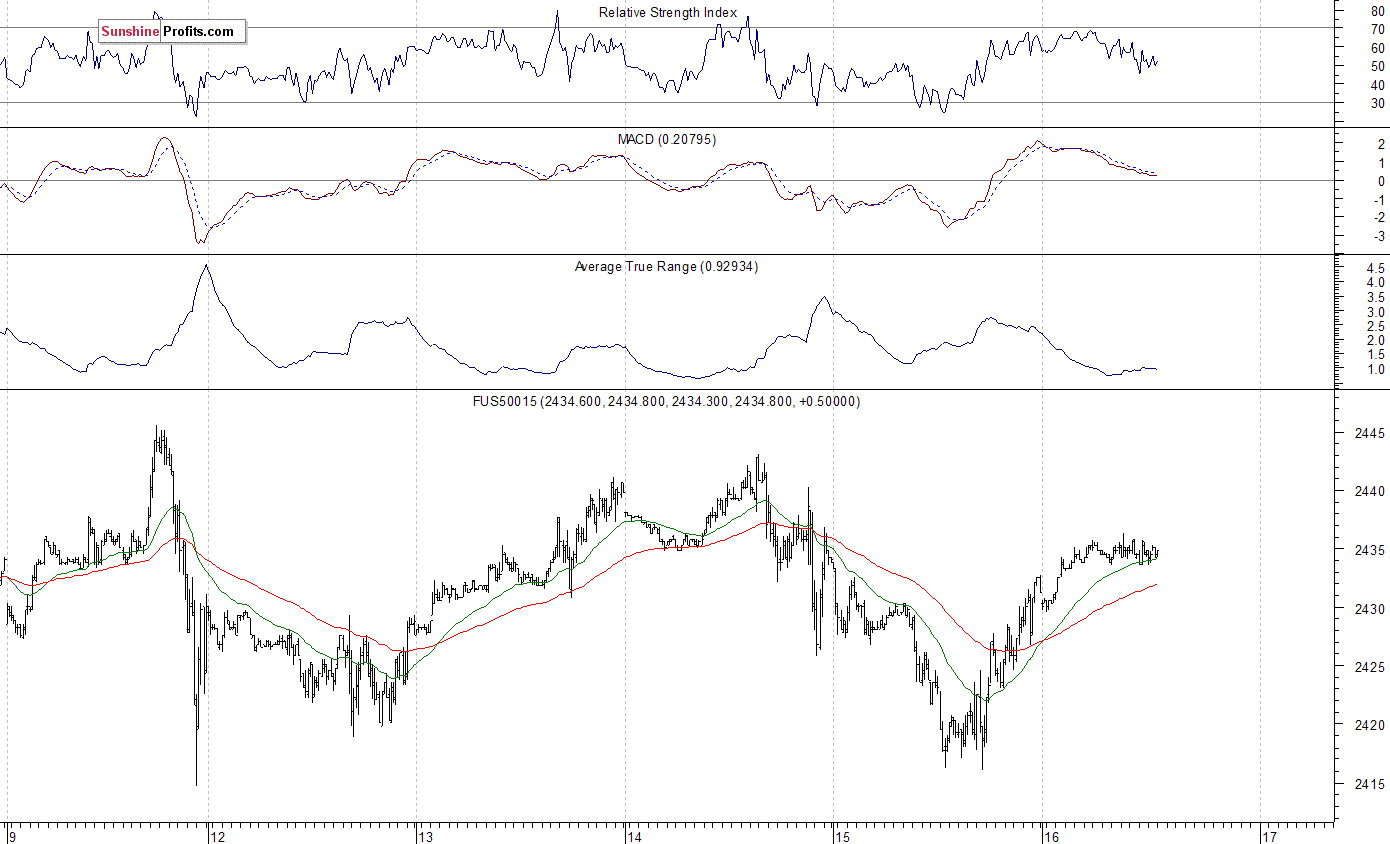Click the RSI 70 axis label
1390x844 pixels.
click(1378, 29)
